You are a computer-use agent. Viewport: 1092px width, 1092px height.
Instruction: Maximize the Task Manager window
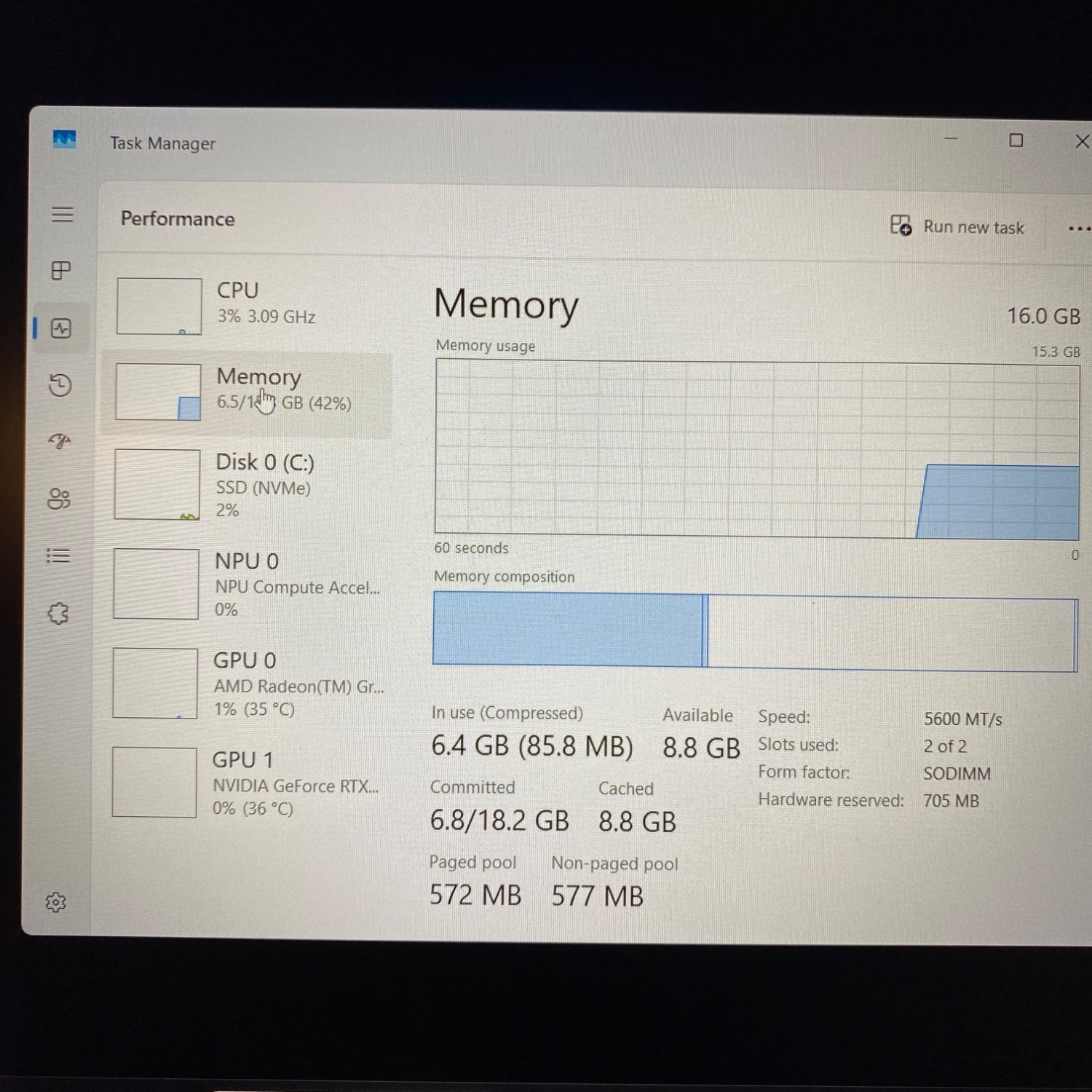[x=1016, y=141]
